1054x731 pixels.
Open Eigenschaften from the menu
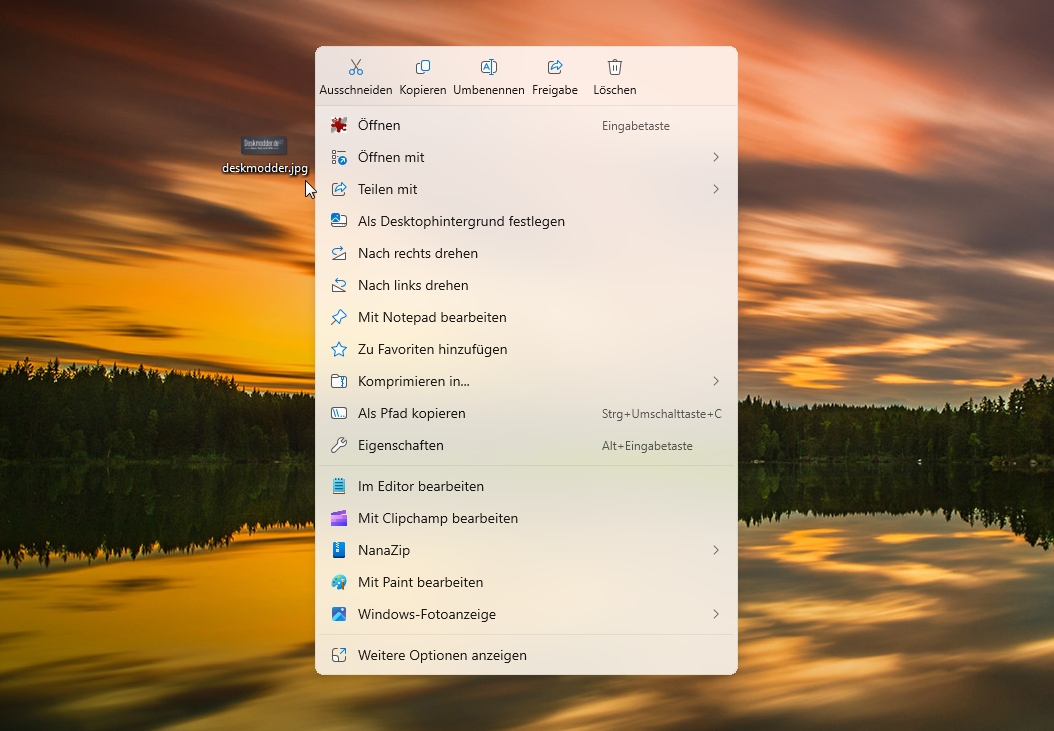click(526, 445)
